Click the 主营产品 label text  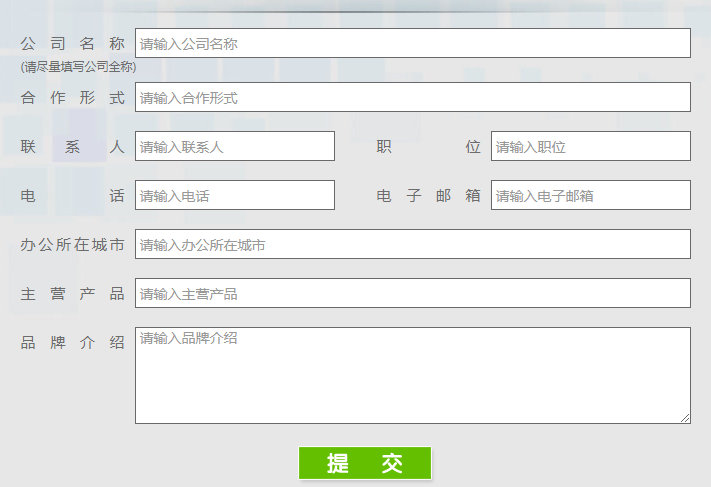point(72,293)
